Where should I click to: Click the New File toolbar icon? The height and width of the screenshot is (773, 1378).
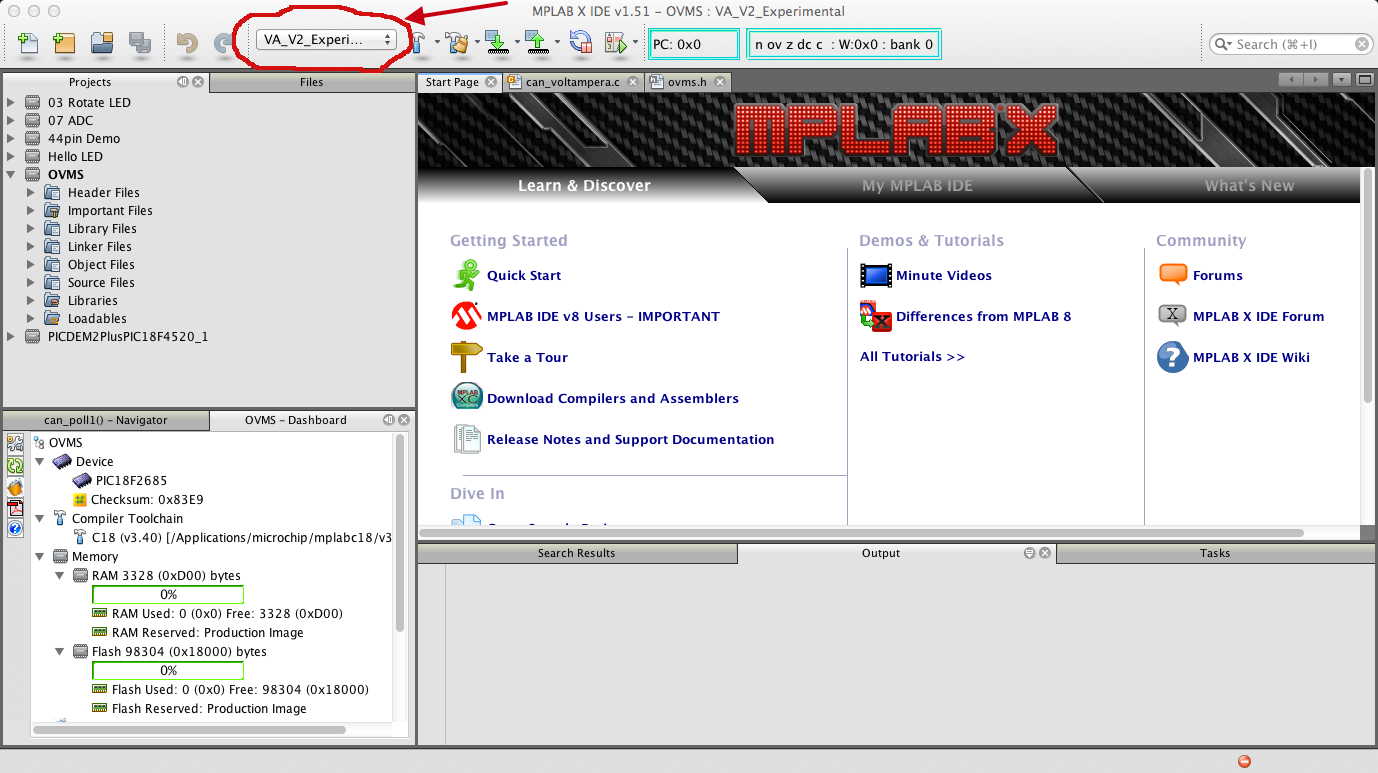click(28, 43)
